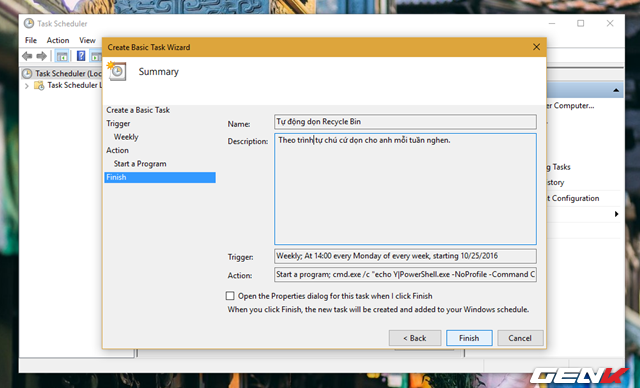The width and height of the screenshot is (640, 388).
Task: Expand the Task Scheduler Library node arrow
Action: coord(27,86)
